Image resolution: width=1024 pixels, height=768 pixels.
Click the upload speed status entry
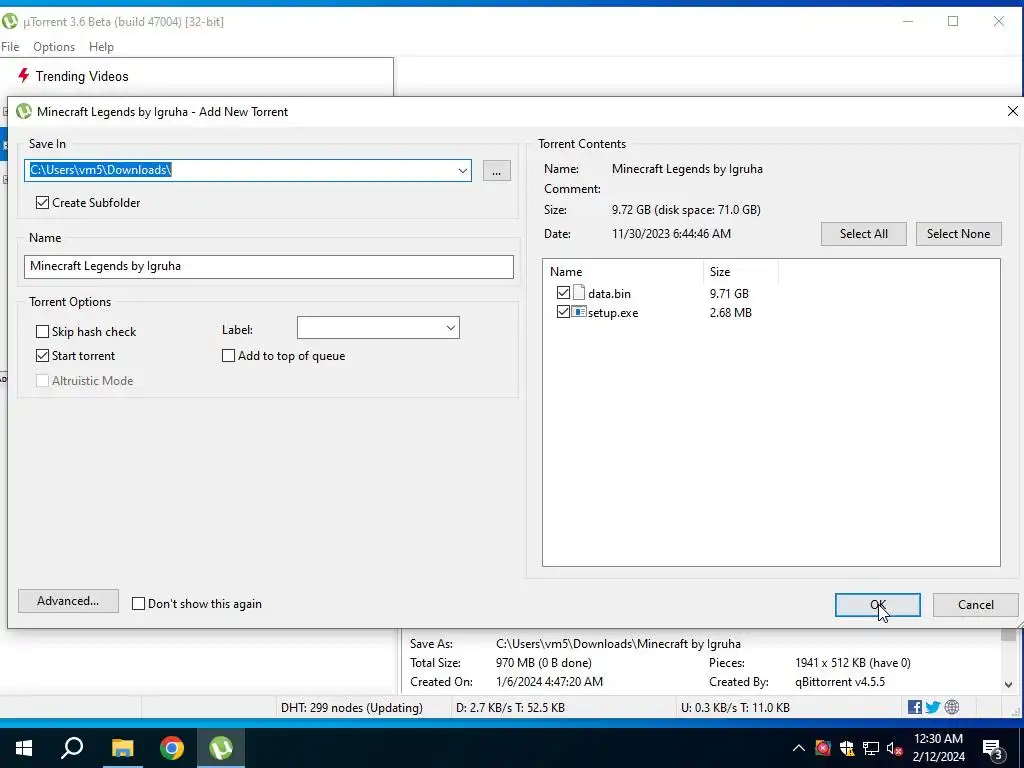click(736, 707)
